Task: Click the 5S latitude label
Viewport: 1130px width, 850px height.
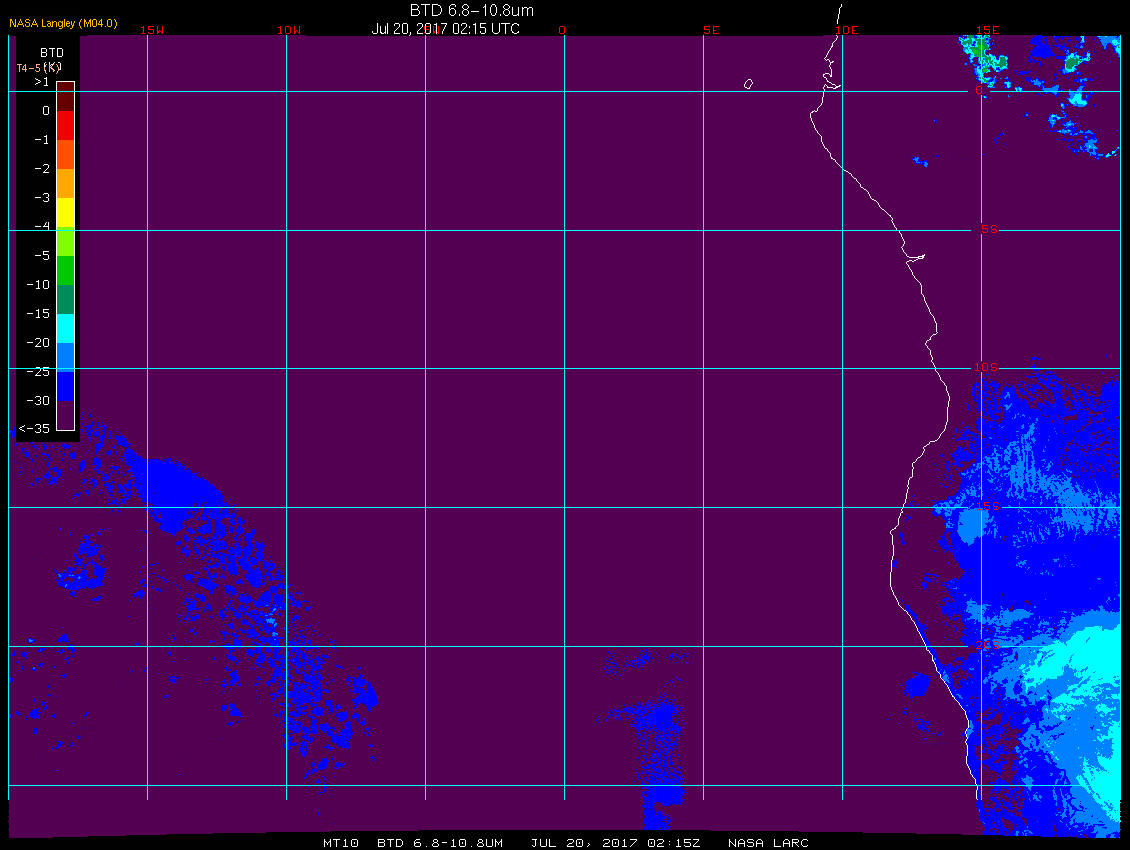Action: (x=989, y=229)
